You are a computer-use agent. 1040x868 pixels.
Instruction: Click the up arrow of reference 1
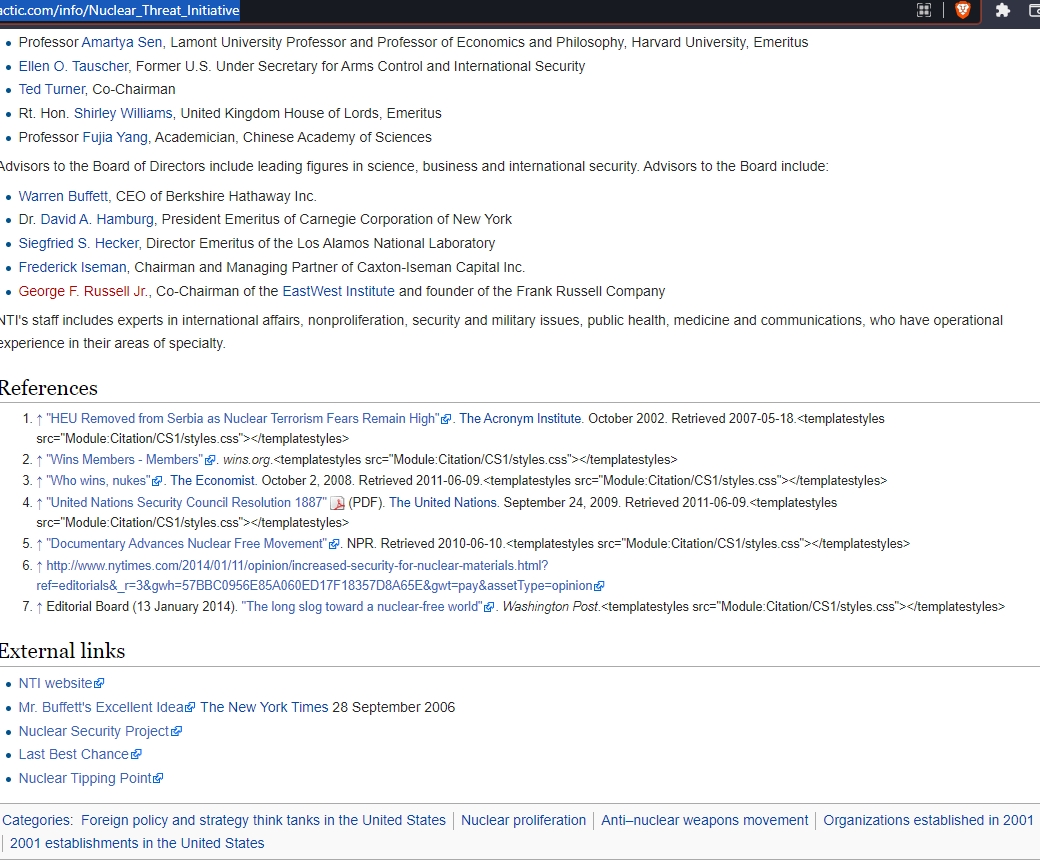(x=39, y=419)
